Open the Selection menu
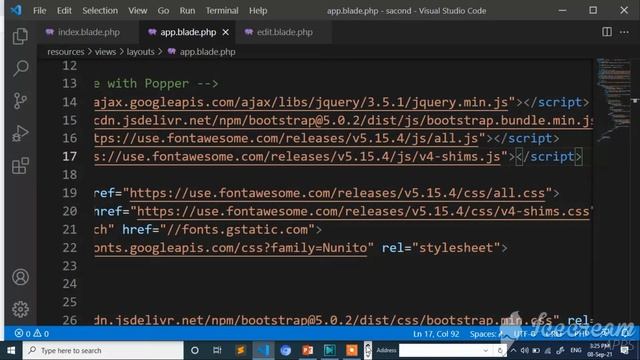The width and height of the screenshot is (640, 360). tap(100, 11)
